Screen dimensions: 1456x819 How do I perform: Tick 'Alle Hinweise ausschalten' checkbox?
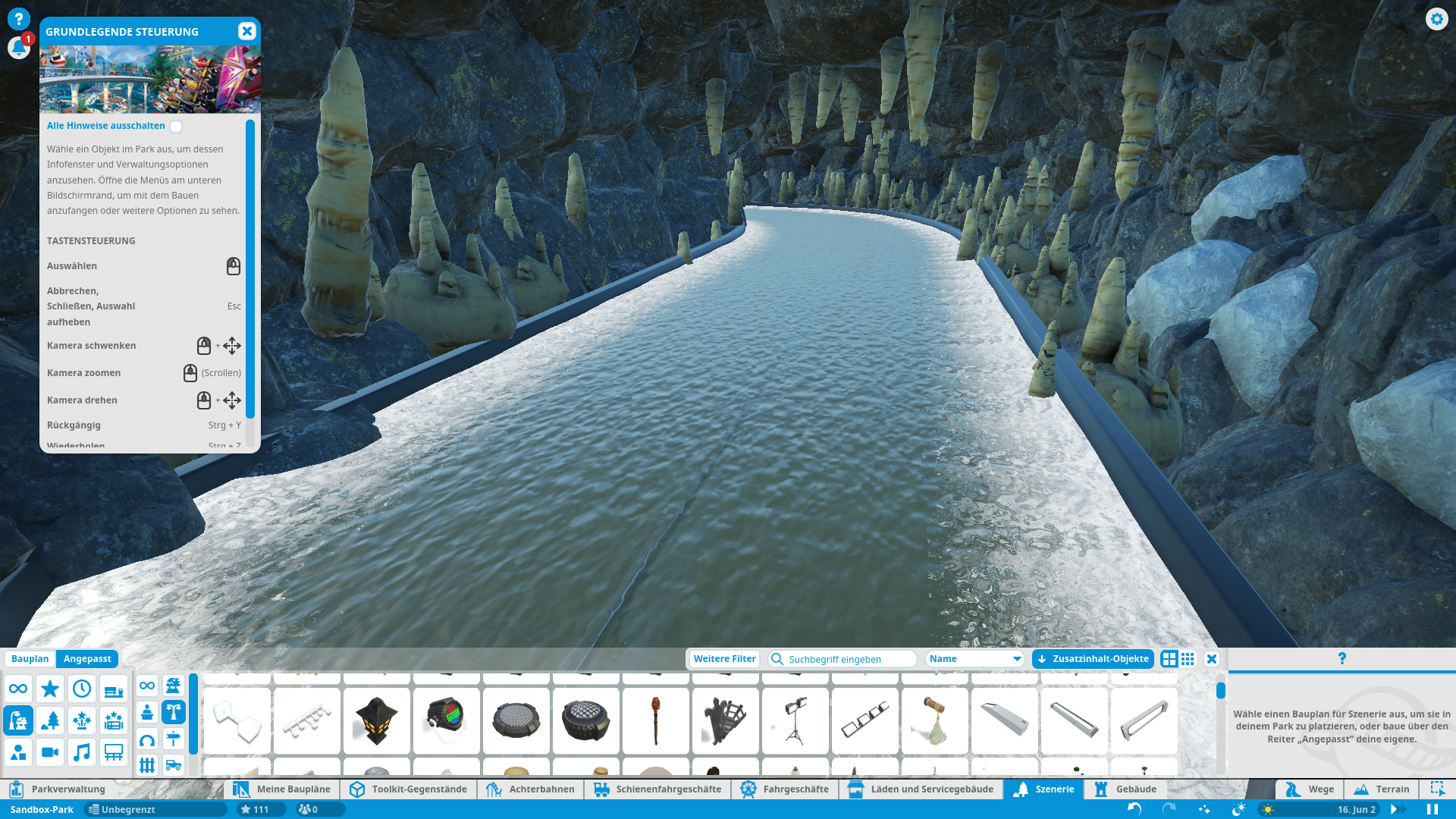tap(176, 127)
